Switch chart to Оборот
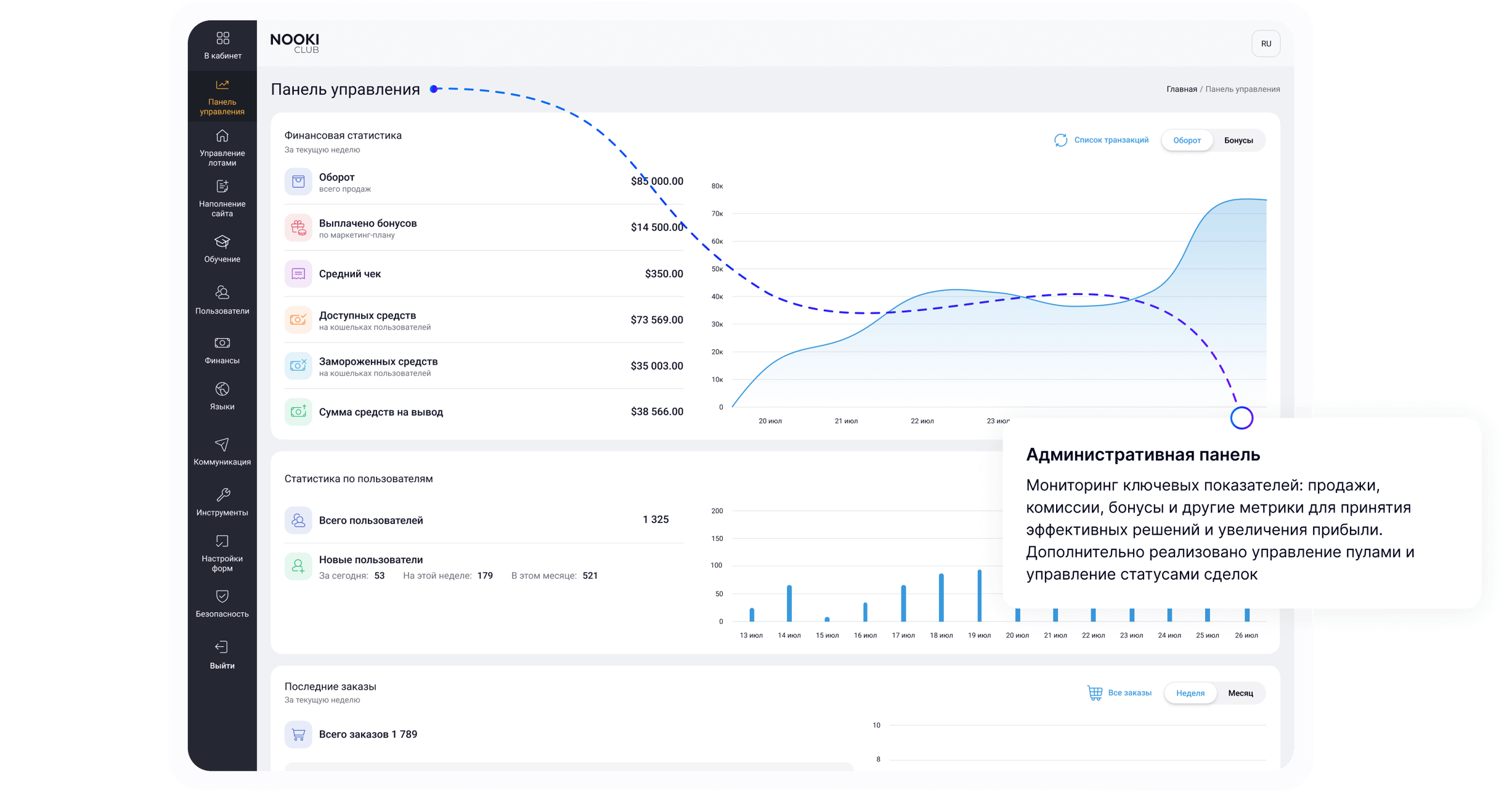Image resolution: width=1512 pixels, height=802 pixels. click(x=1186, y=140)
